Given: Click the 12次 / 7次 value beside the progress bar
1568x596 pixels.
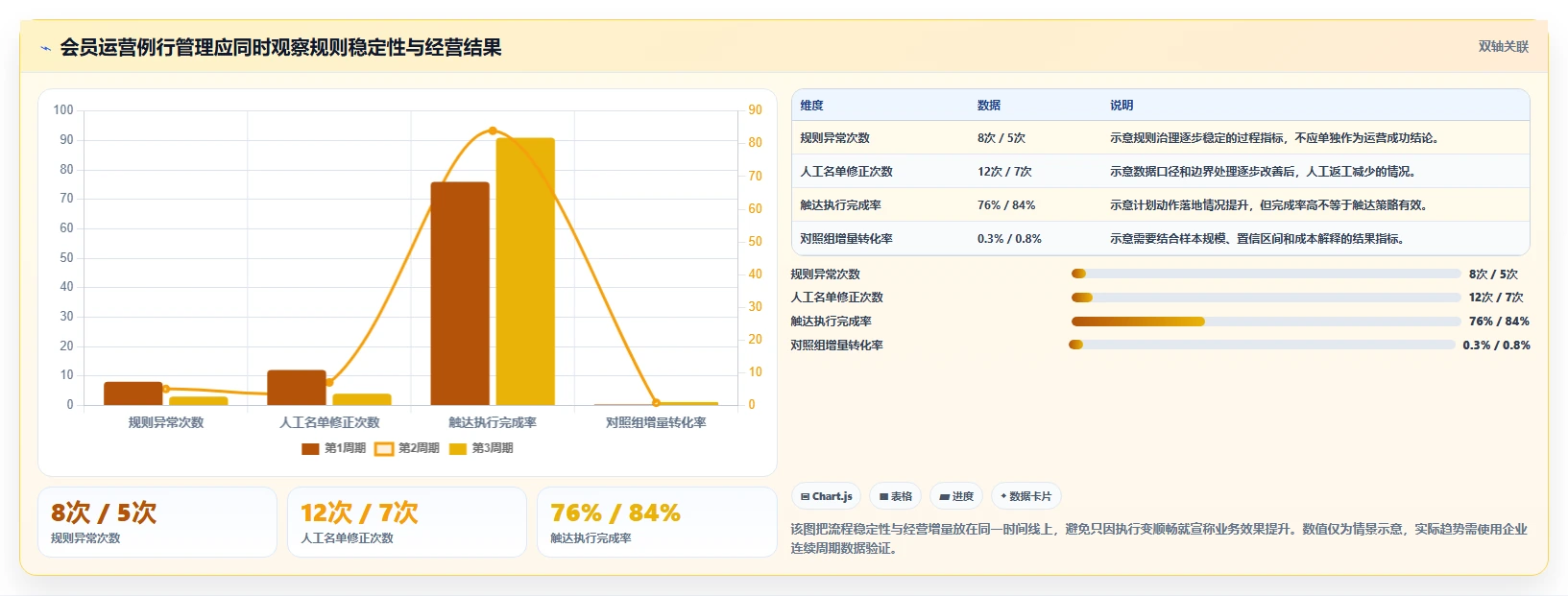Looking at the screenshot, I should pos(1496,298).
